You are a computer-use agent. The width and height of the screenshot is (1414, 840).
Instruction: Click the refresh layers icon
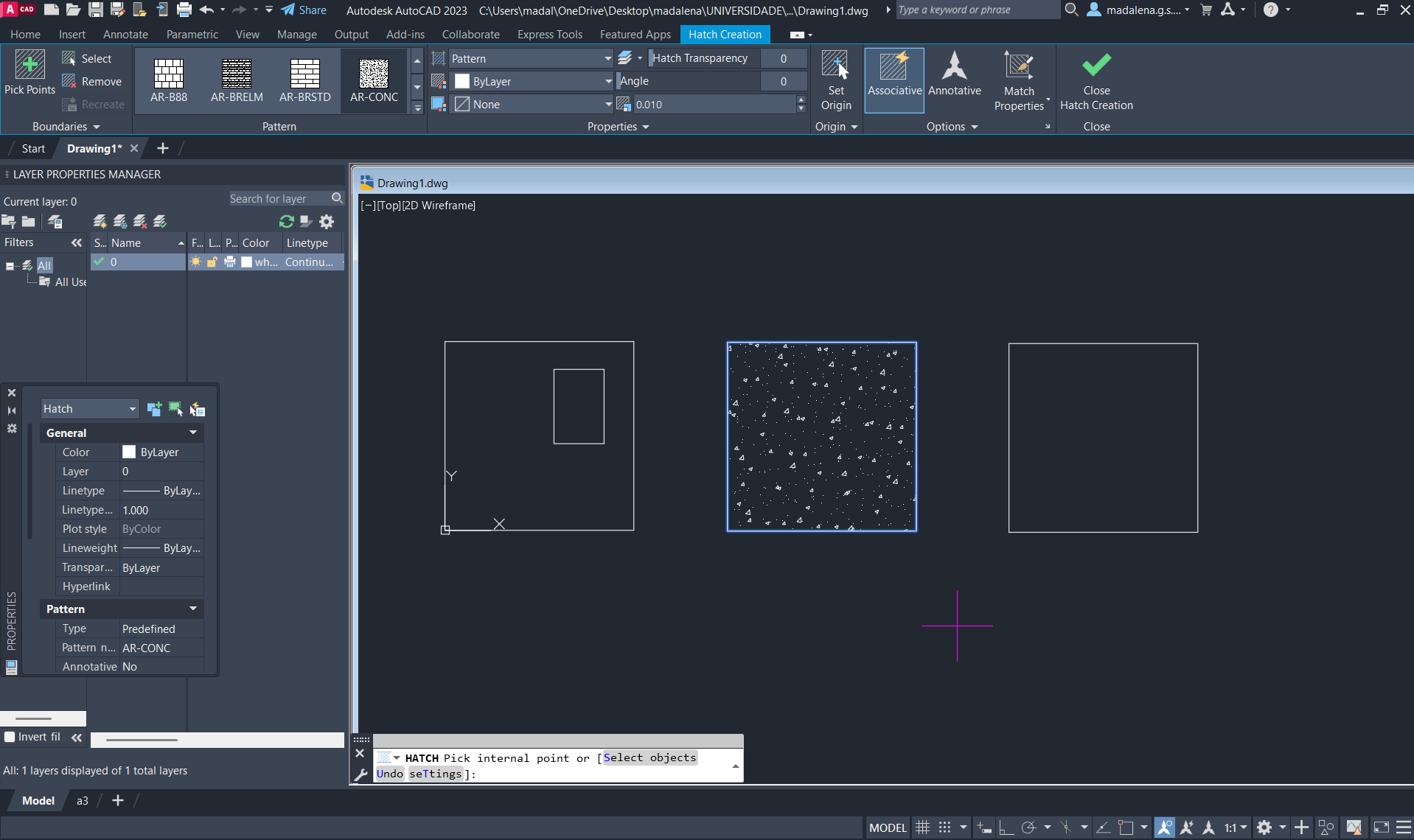pyautogui.click(x=286, y=222)
